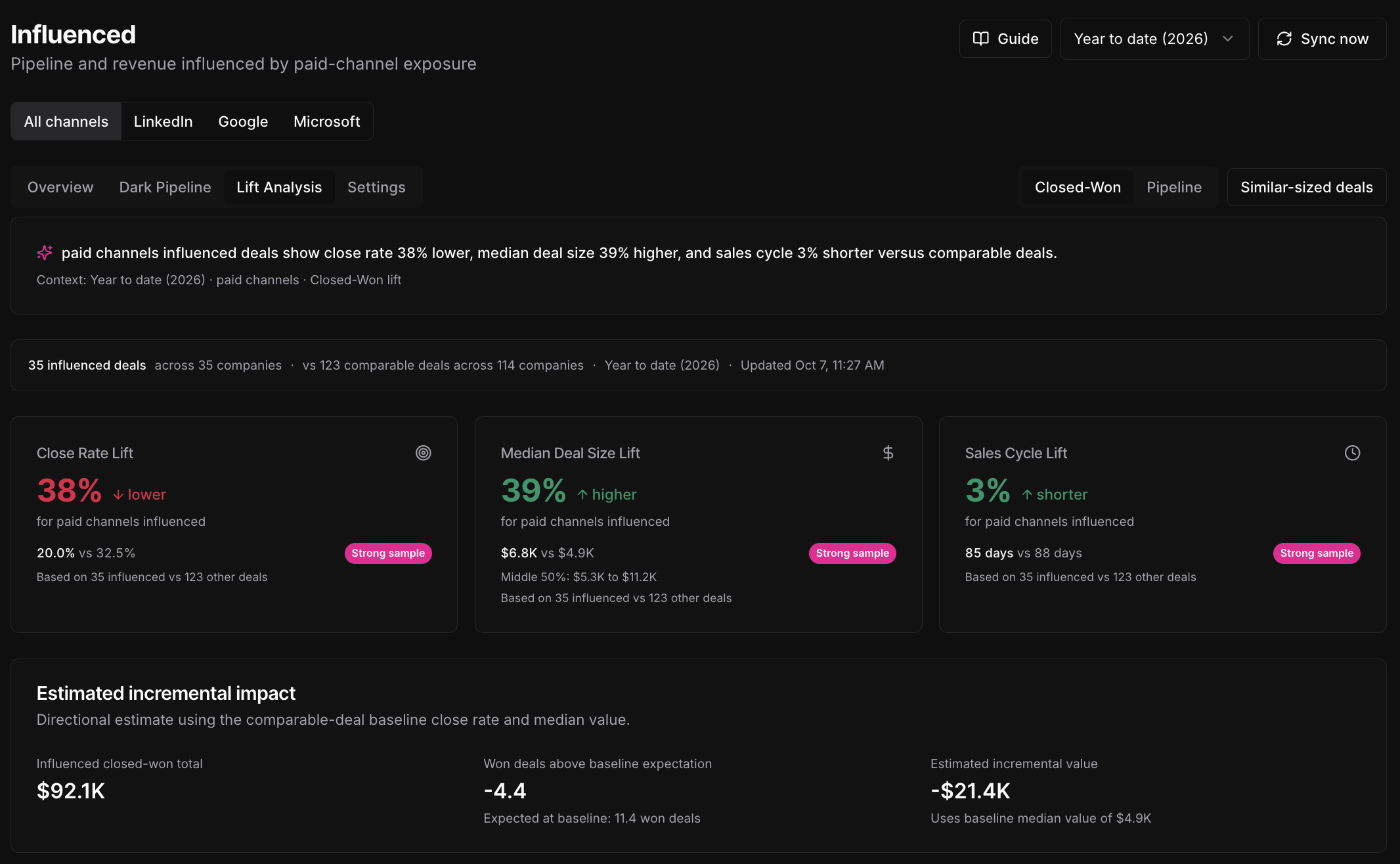The image size is (1400, 864).
Task: Click the dollar icon on Median Deal Size card
Action: (x=888, y=453)
